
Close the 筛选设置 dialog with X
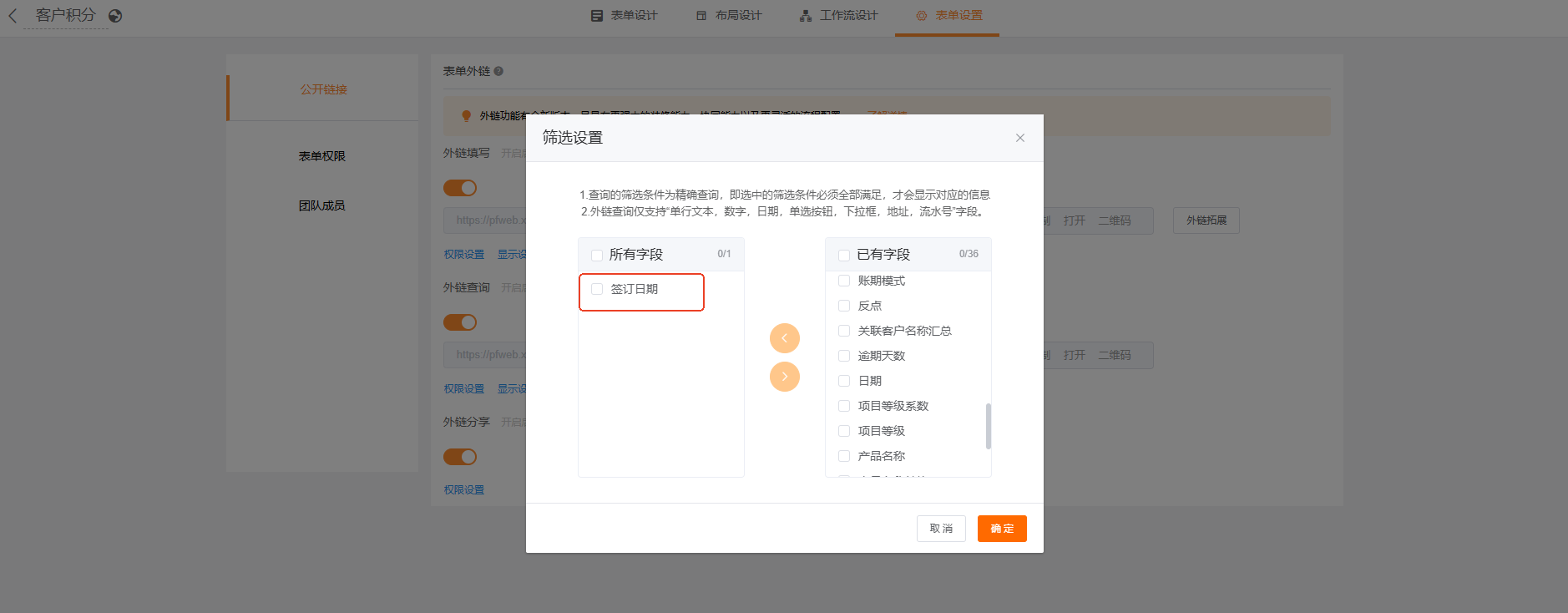(x=1019, y=138)
